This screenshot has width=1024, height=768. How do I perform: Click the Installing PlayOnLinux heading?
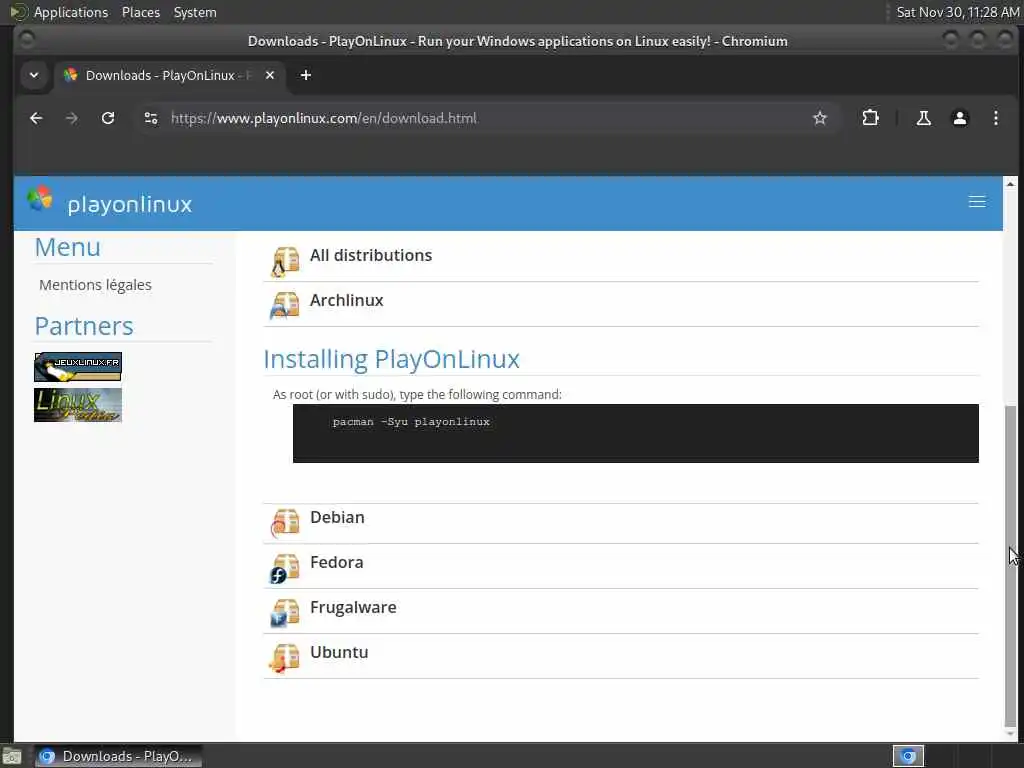click(x=391, y=359)
